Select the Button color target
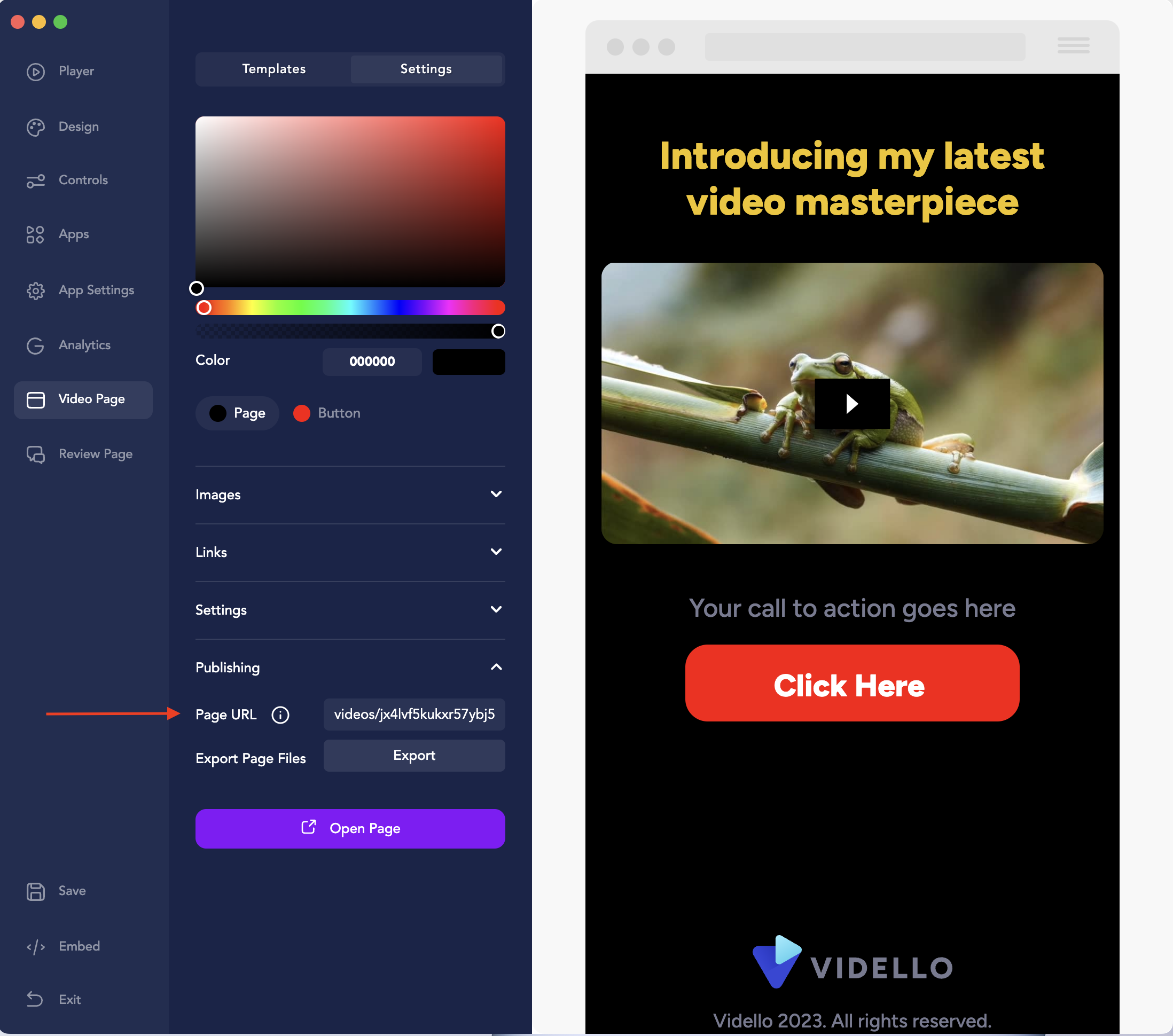 pyautogui.click(x=326, y=413)
